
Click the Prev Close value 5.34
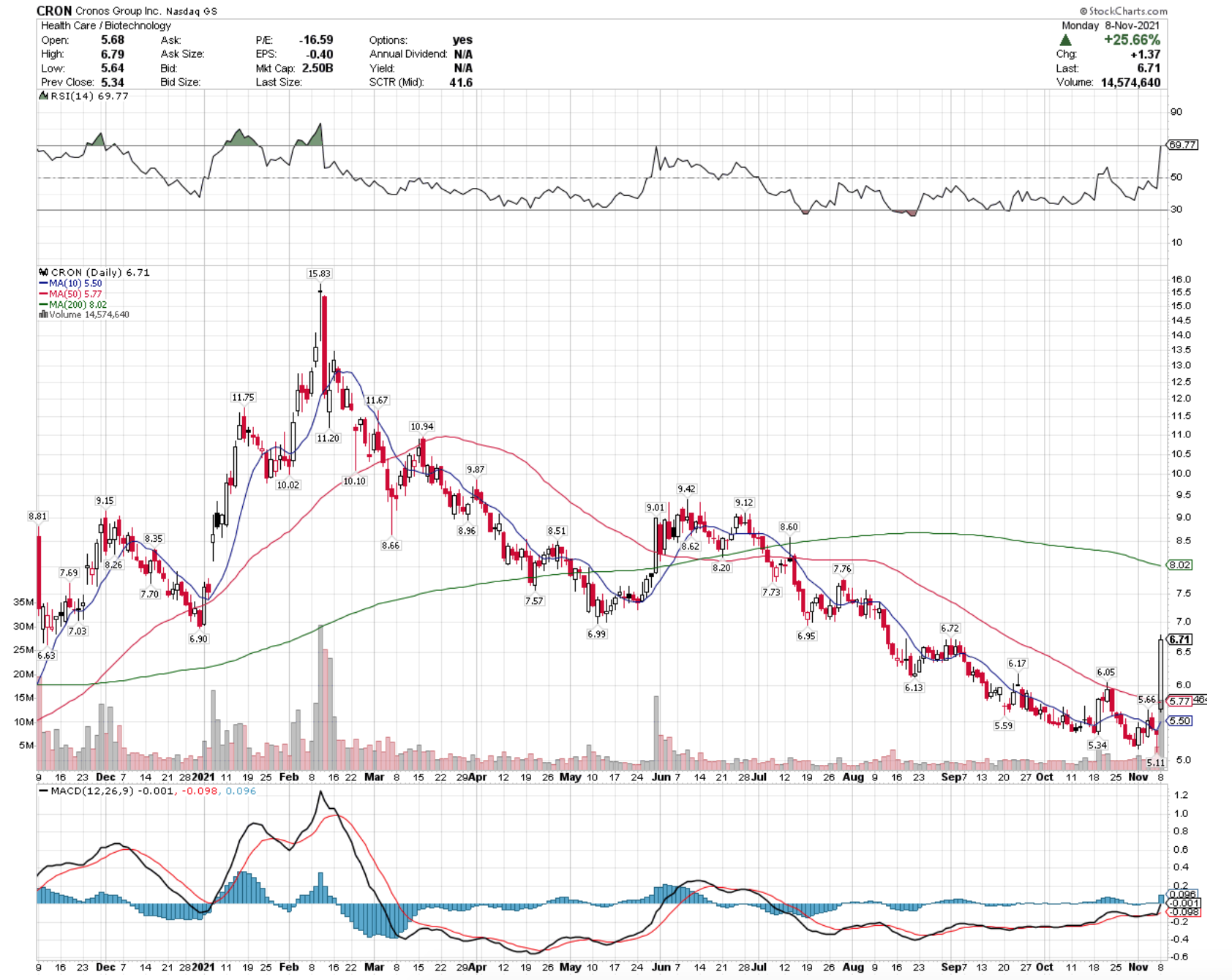pyautogui.click(x=113, y=82)
